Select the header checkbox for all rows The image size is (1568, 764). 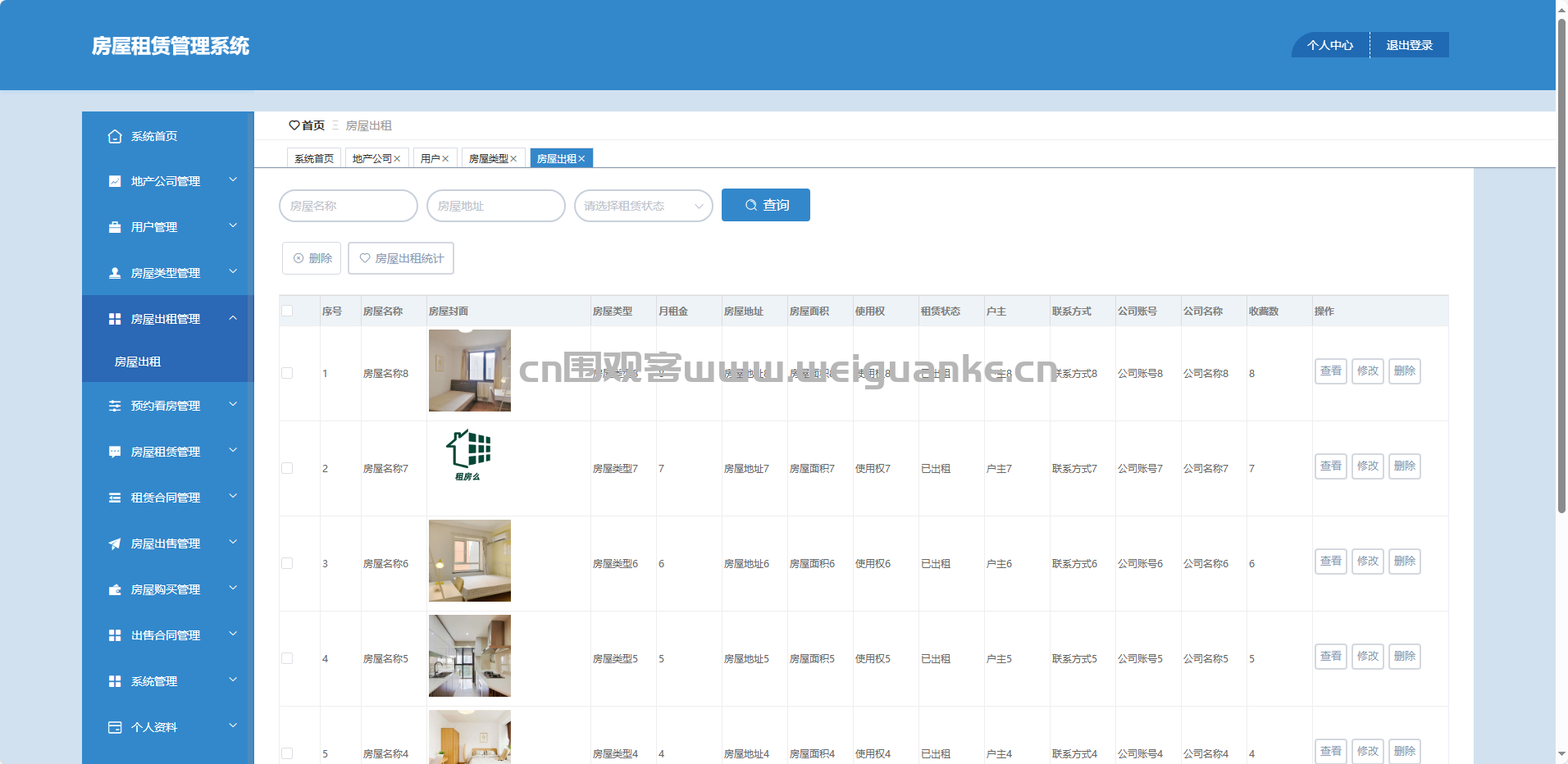tap(287, 311)
